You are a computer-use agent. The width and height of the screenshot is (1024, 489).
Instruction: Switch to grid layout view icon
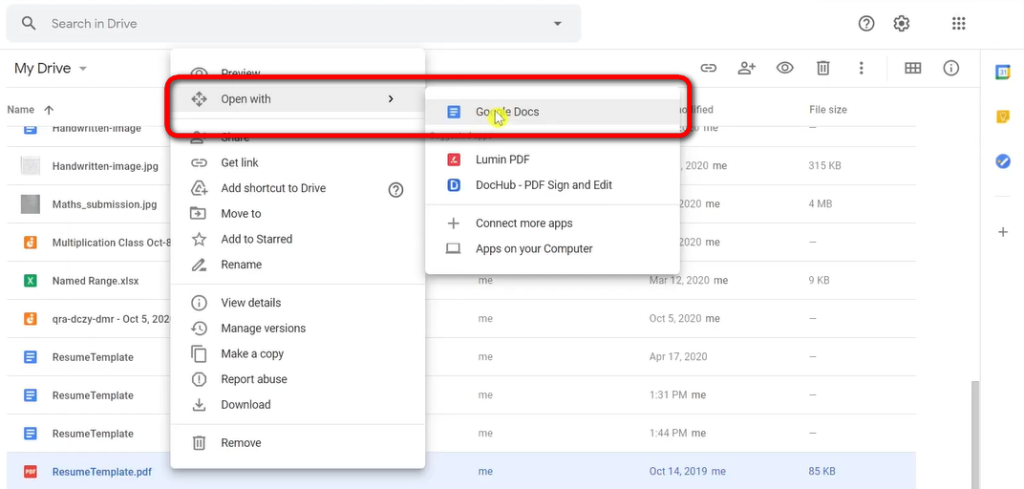(x=912, y=68)
